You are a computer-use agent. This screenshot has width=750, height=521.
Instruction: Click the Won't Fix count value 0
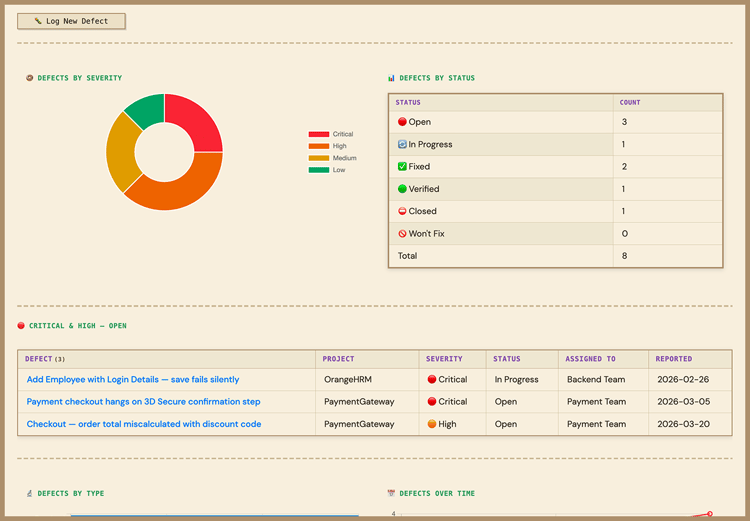click(625, 233)
